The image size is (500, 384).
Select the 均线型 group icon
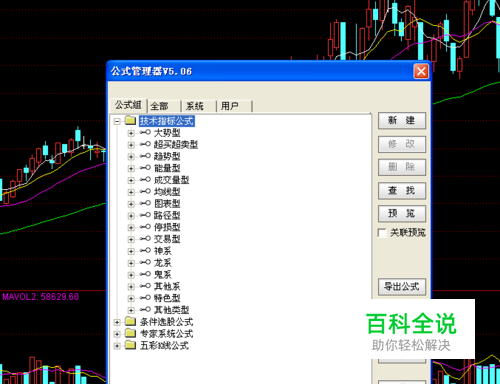pos(145,192)
